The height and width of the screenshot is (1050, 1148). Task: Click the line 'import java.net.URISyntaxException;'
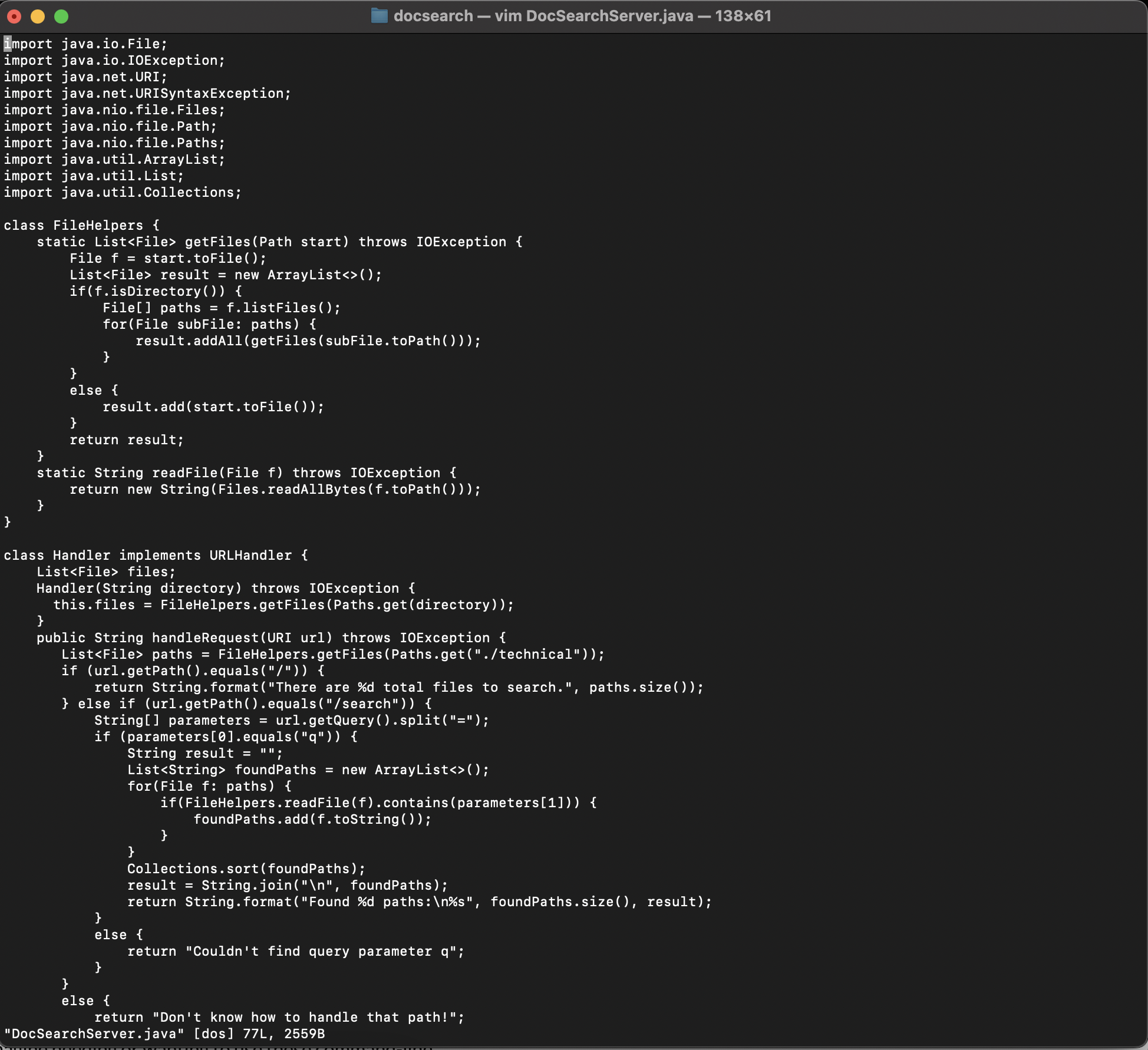pos(148,94)
